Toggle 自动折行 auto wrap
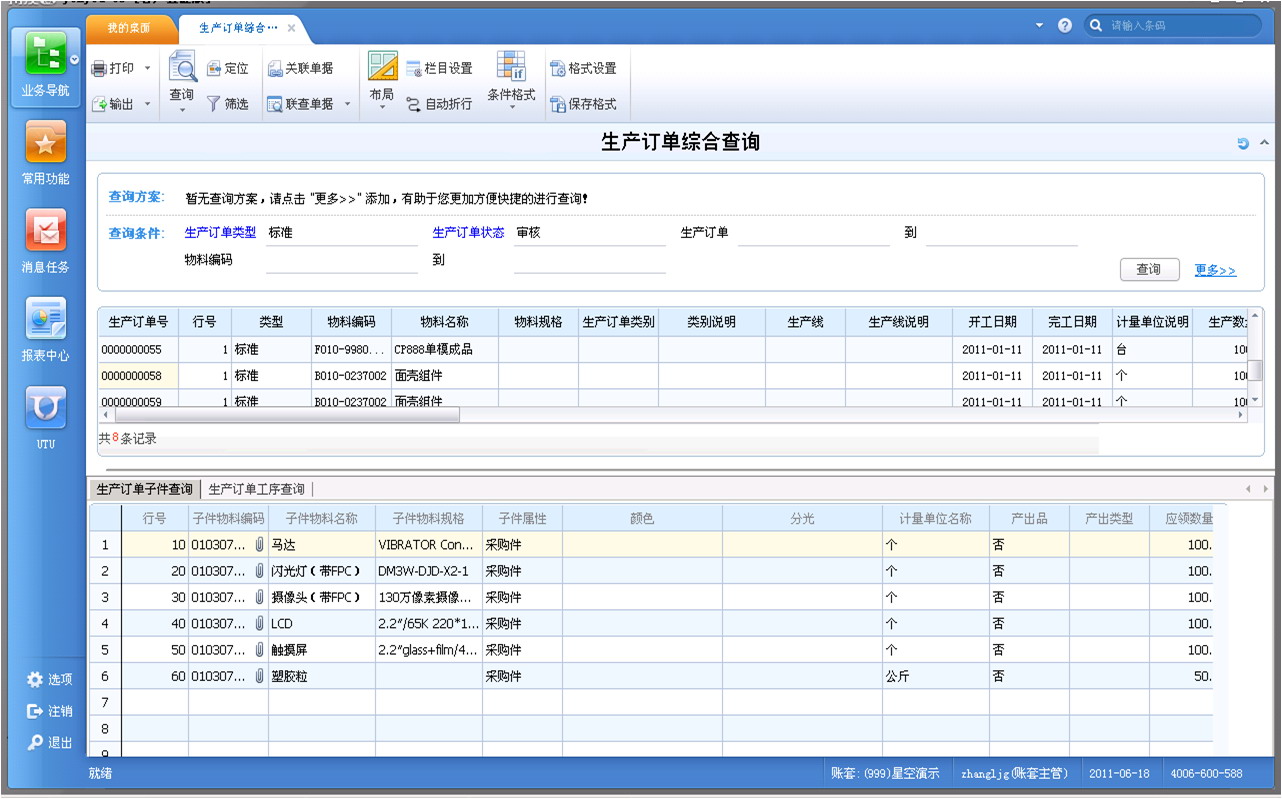This screenshot has width=1282, height=799. (440, 104)
